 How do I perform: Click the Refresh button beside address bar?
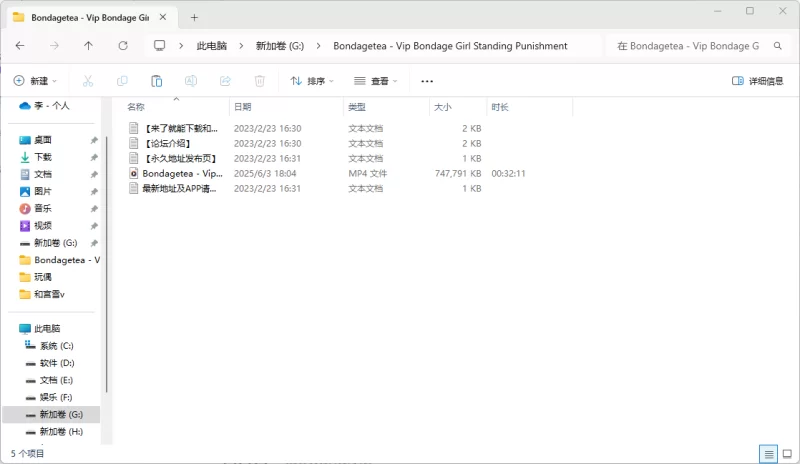point(123,46)
